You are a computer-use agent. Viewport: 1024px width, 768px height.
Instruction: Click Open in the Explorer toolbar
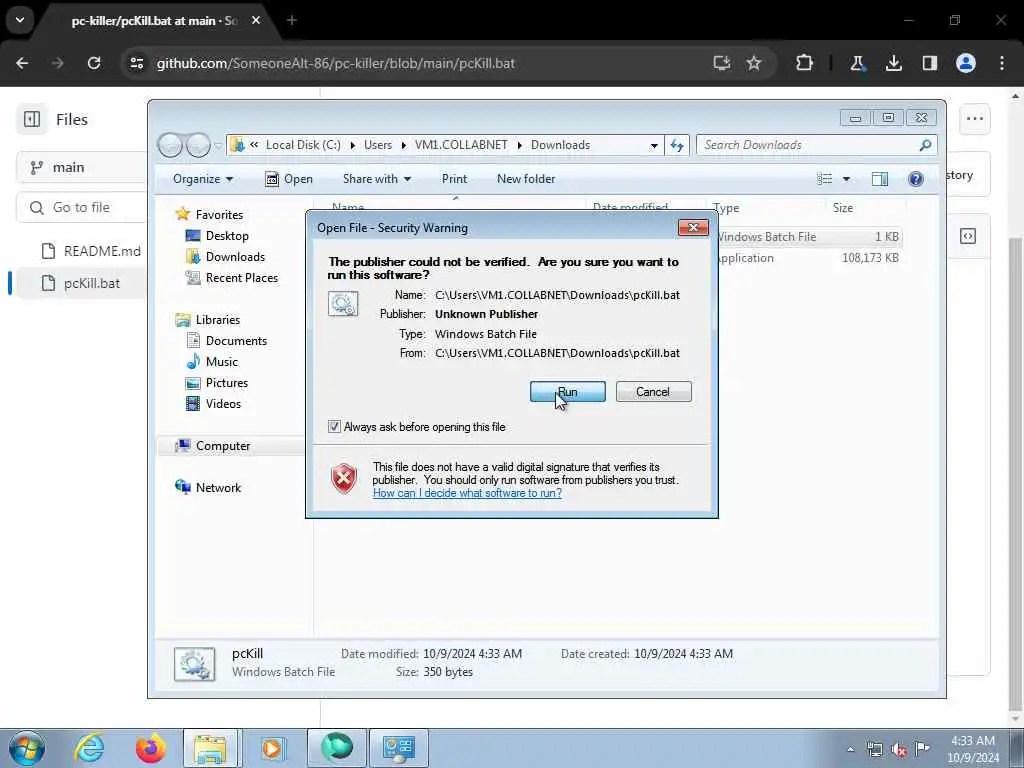click(x=289, y=179)
